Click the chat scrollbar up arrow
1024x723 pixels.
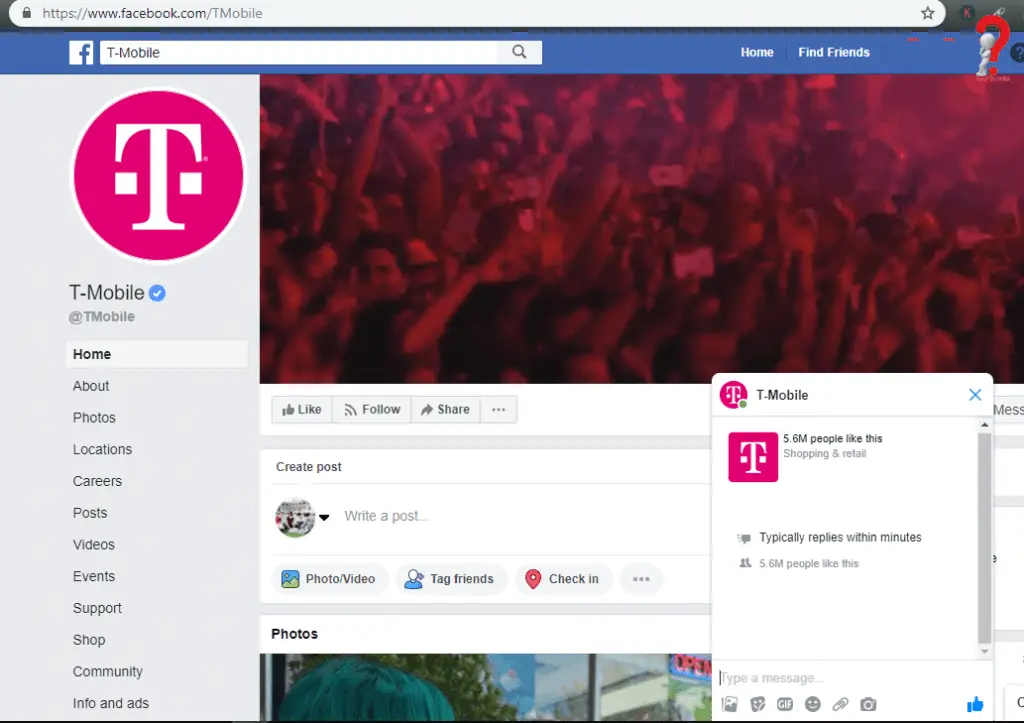(x=985, y=425)
